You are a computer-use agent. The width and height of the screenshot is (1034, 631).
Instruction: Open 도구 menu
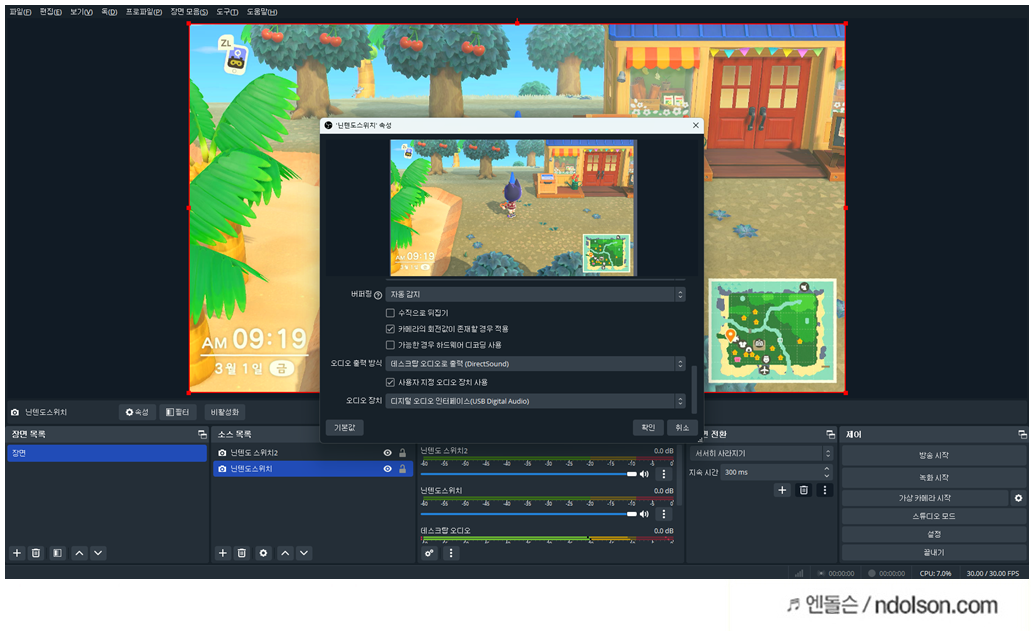[x=227, y=12]
